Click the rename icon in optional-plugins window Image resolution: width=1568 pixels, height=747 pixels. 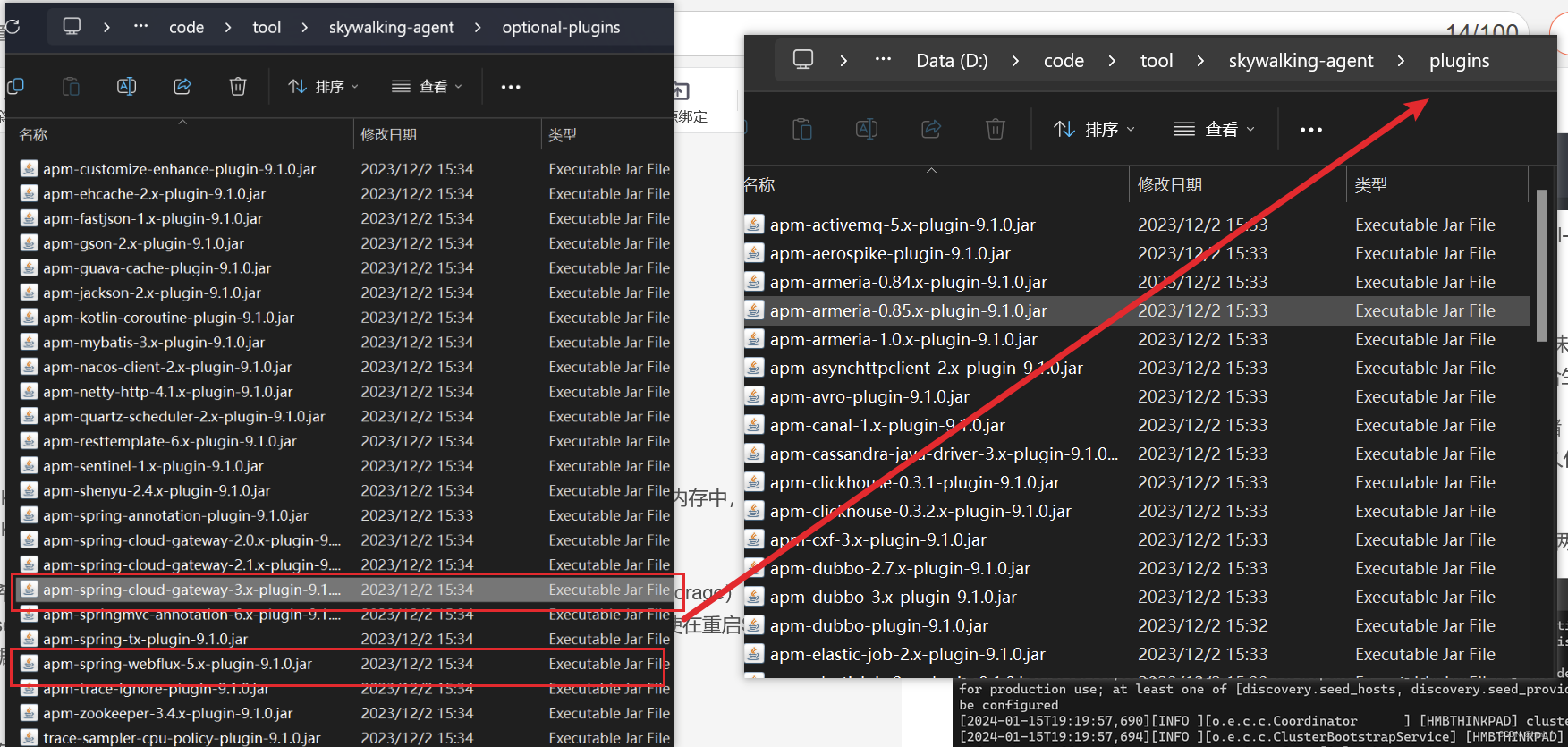point(127,87)
